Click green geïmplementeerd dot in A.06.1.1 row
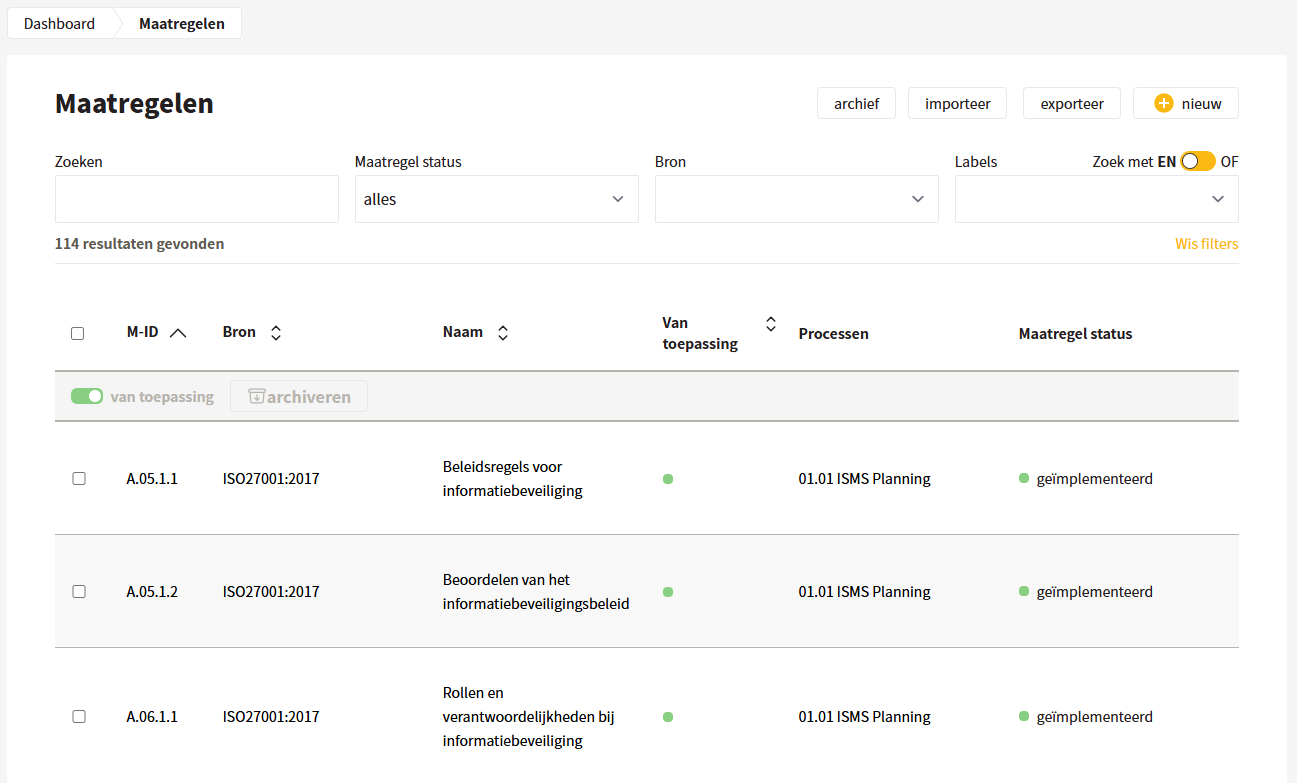Image resolution: width=1297 pixels, height=783 pixels. (1024, 716)
